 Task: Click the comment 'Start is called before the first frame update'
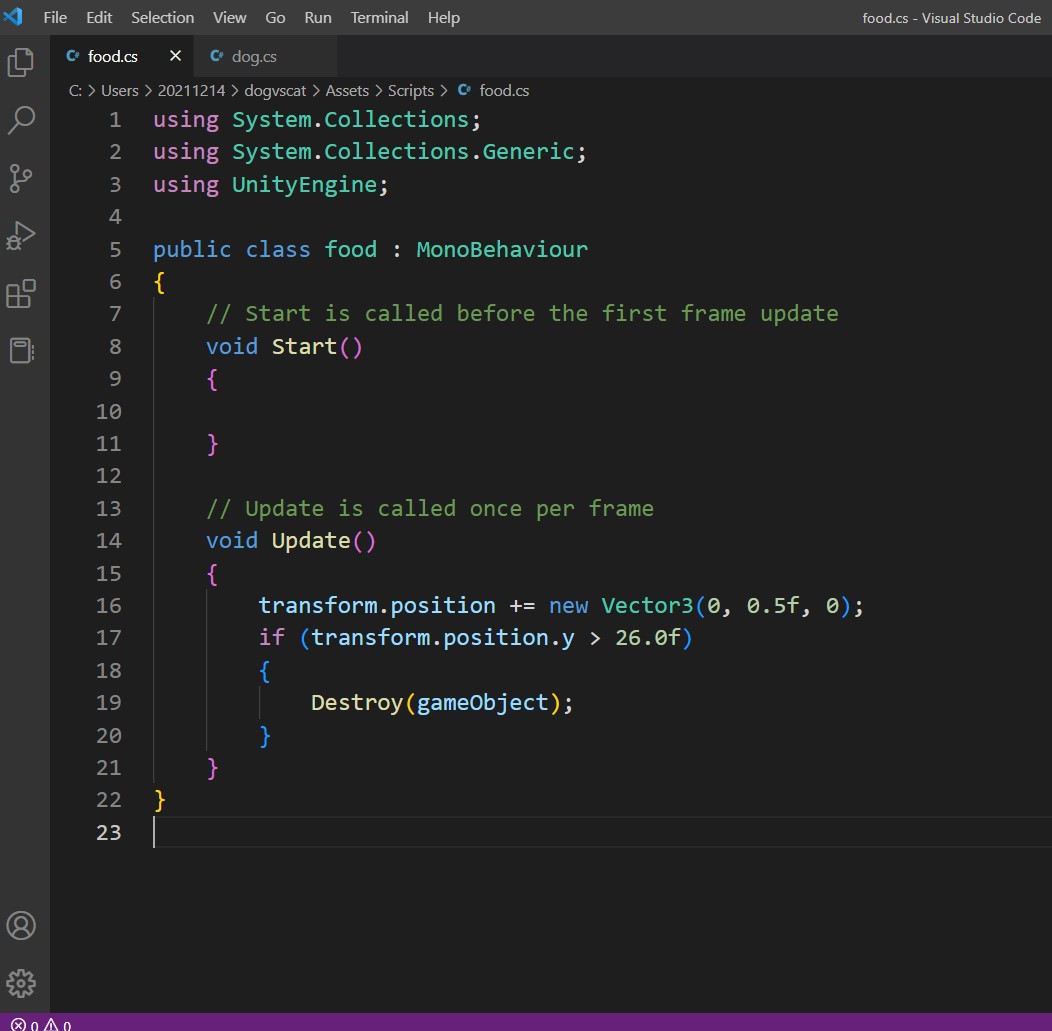tap(522, 314)
